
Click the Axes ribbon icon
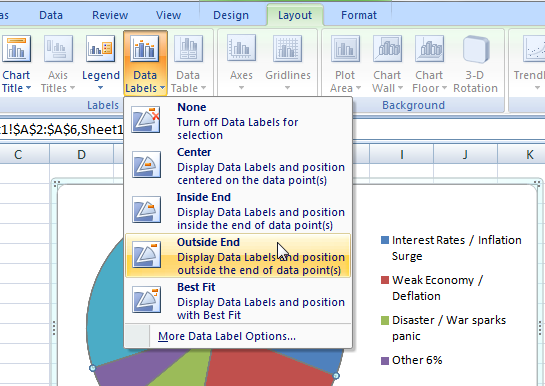click(242, 48)
